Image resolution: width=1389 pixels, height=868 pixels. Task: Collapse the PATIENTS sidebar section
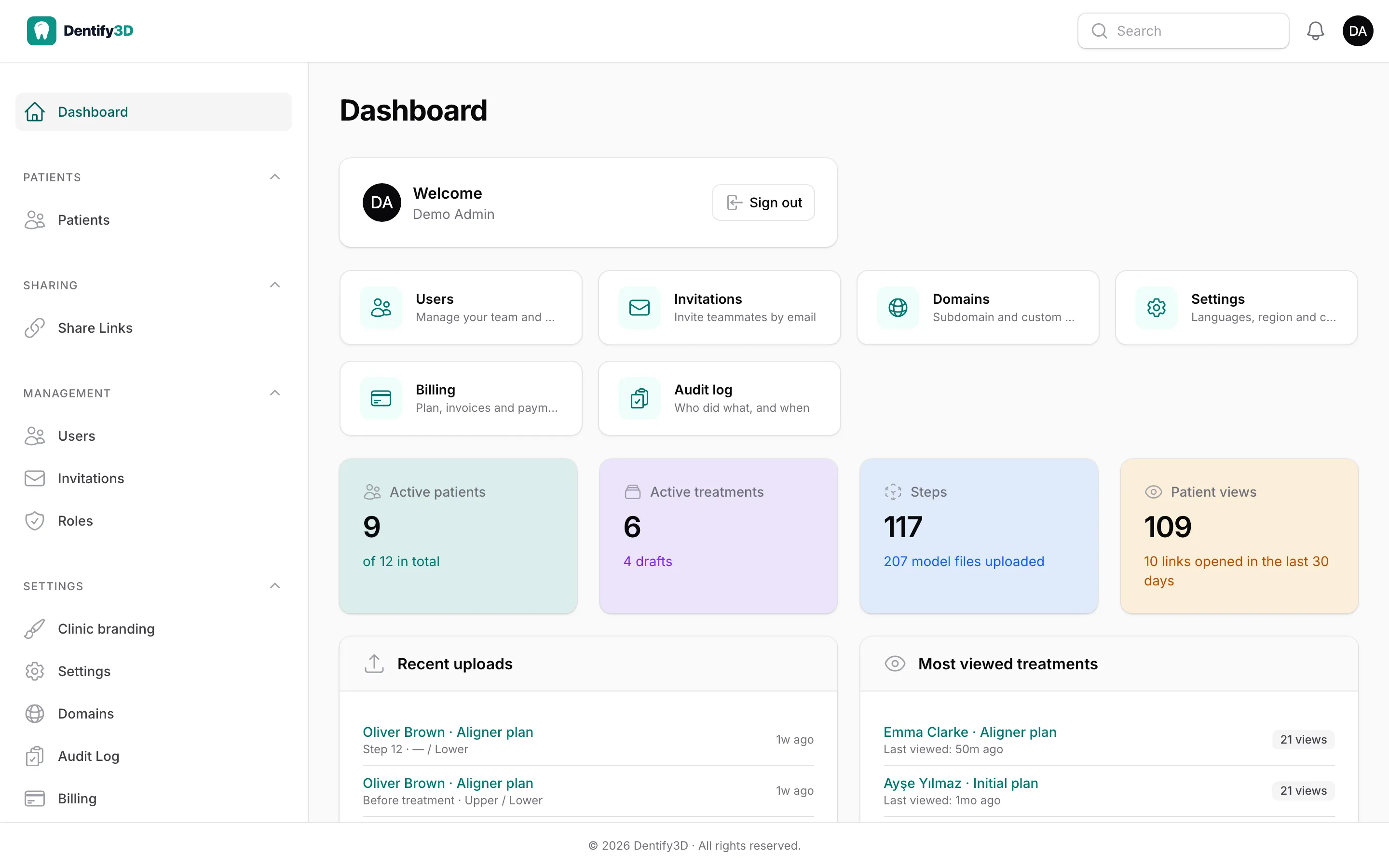275,177
